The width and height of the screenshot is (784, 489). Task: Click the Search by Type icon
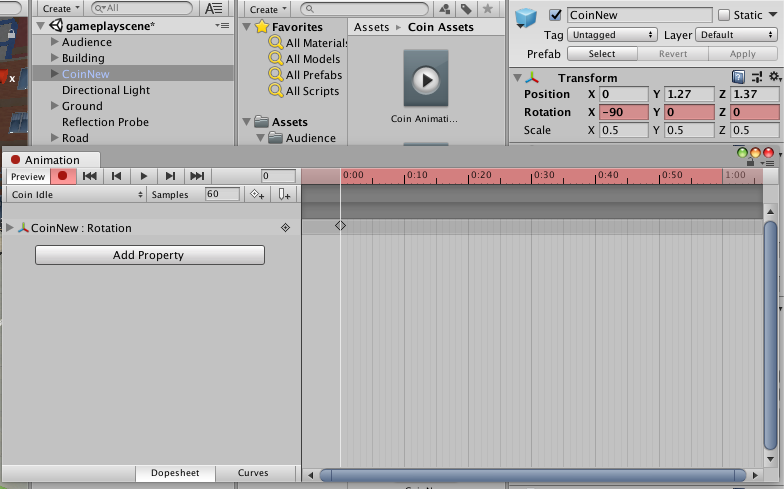pos(444,8)
